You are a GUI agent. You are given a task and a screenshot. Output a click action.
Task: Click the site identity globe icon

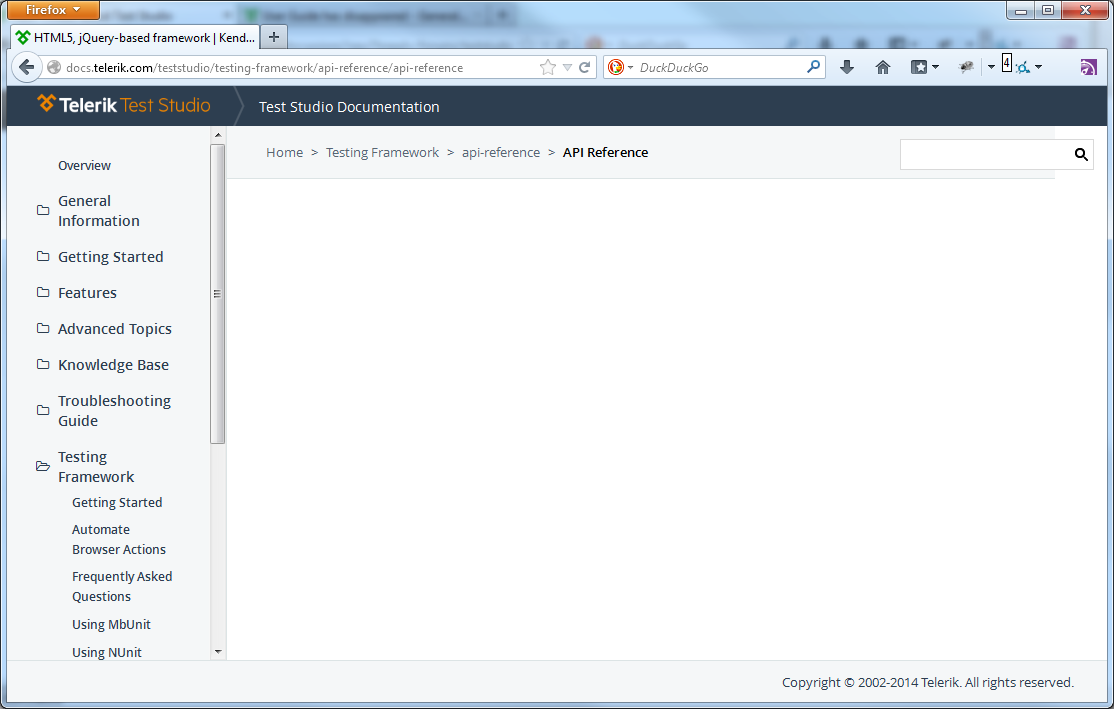(x=53, y=67)
